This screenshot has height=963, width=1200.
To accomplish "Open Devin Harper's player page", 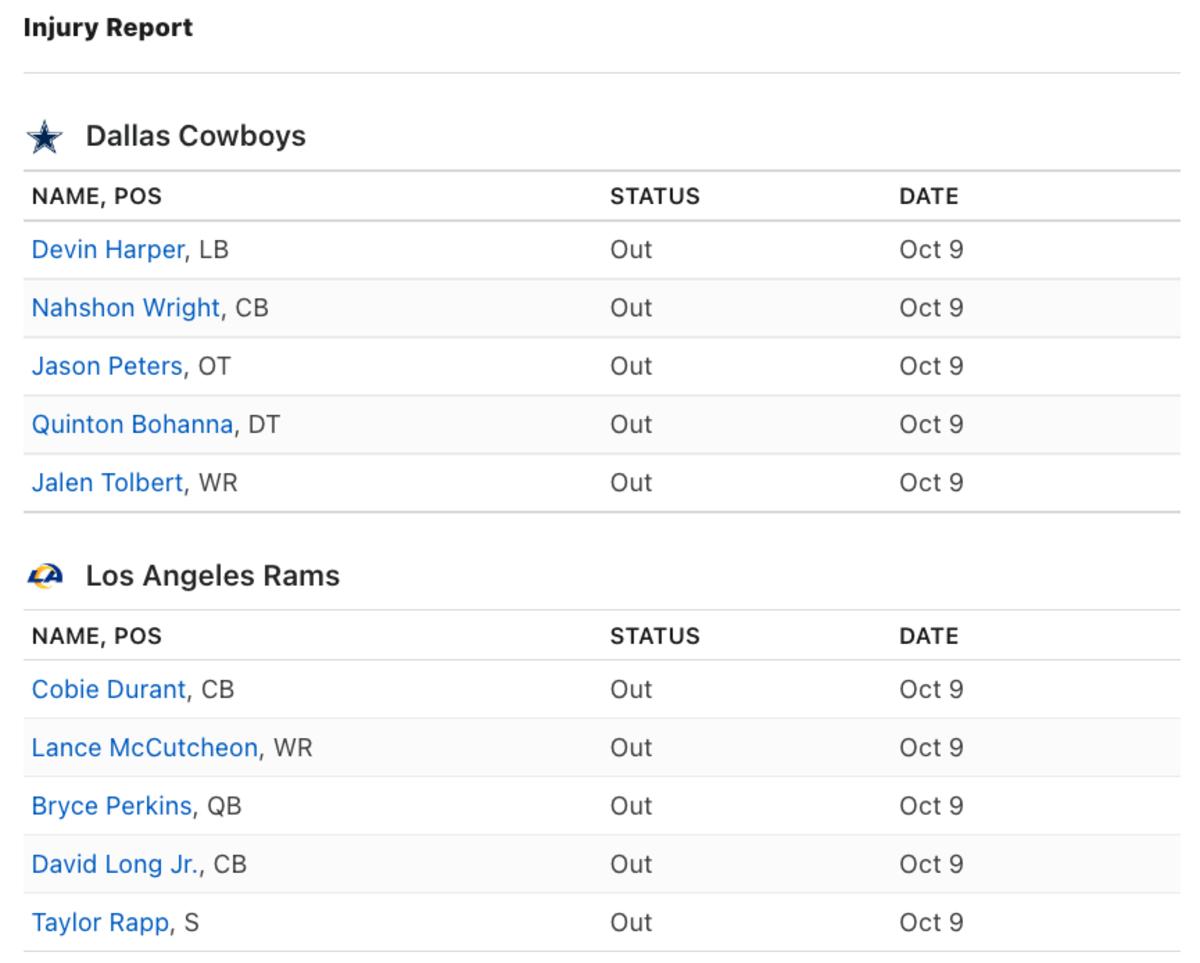I will pyautogui.click(x=107, y=249).
